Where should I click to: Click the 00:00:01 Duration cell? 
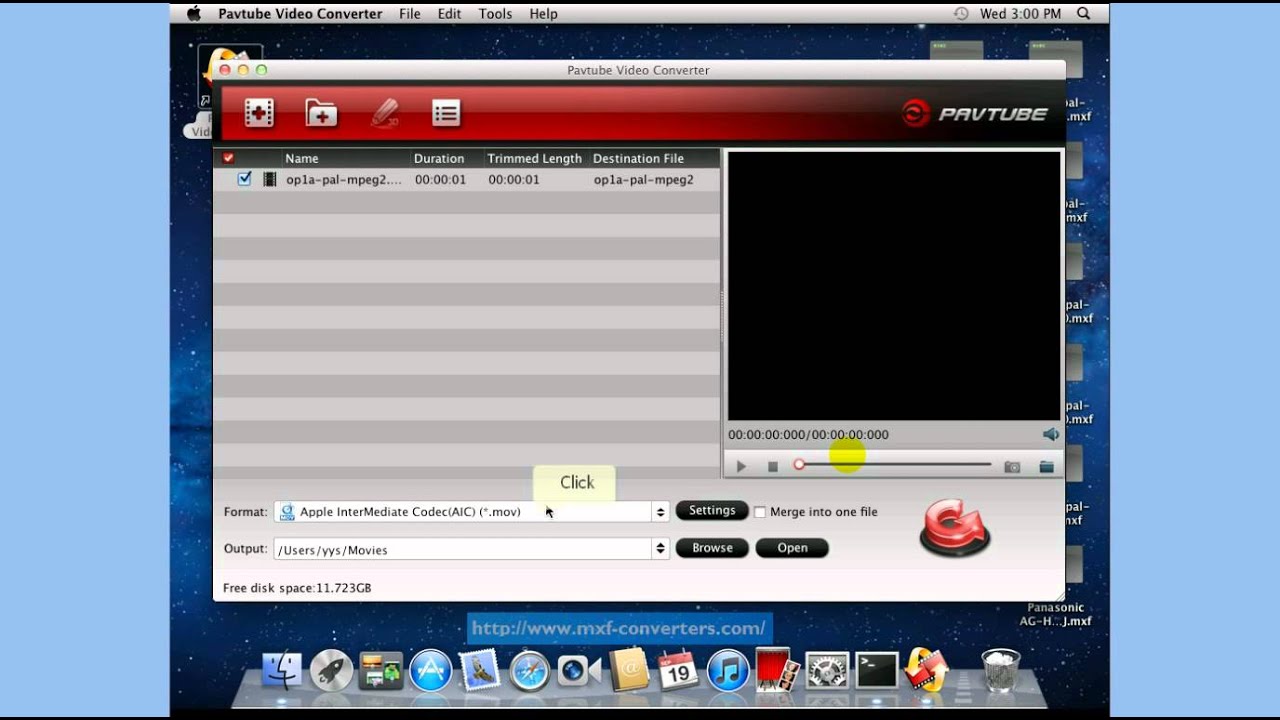click(x=440, y=180)
